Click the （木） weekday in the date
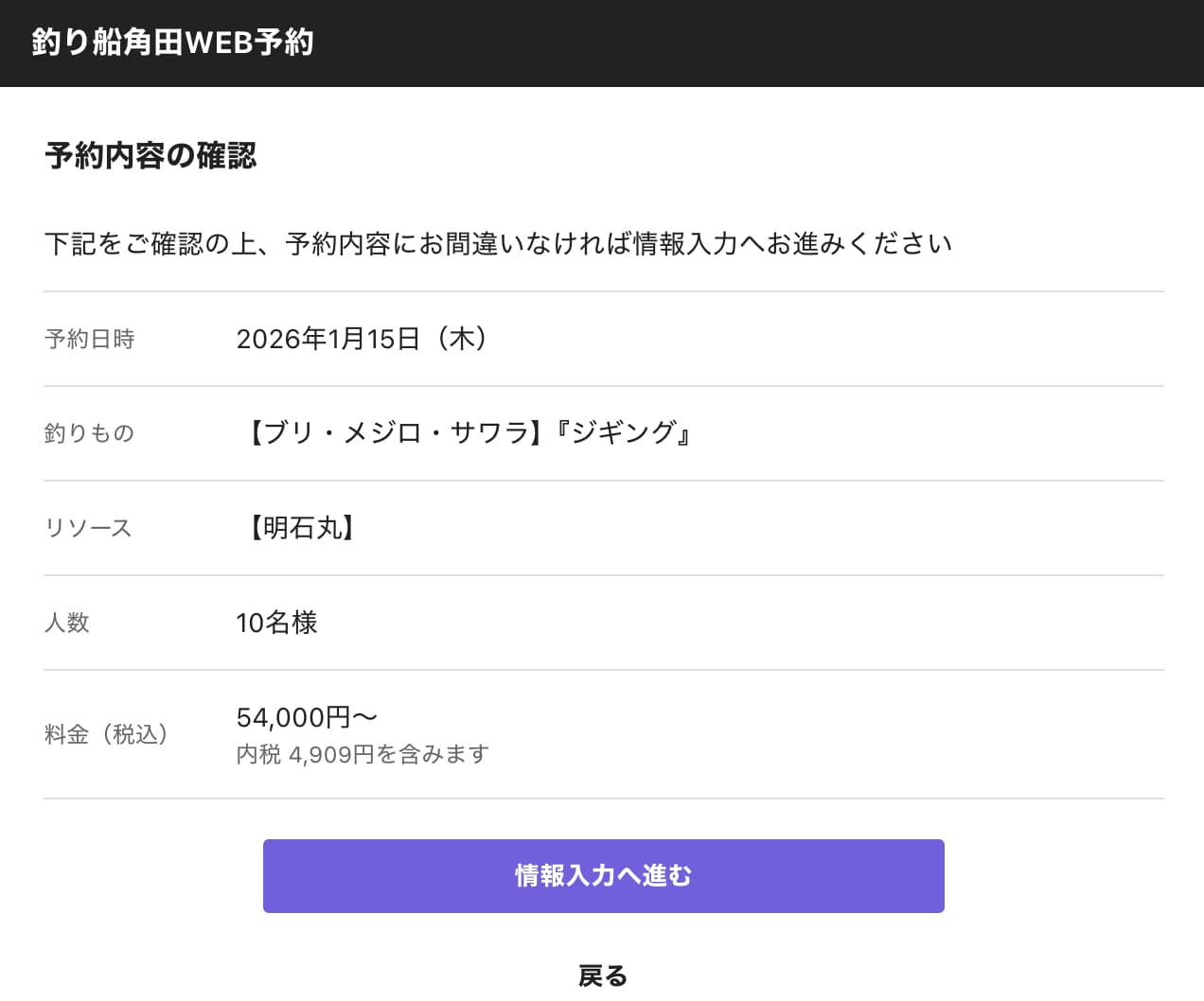 (461, 339)
